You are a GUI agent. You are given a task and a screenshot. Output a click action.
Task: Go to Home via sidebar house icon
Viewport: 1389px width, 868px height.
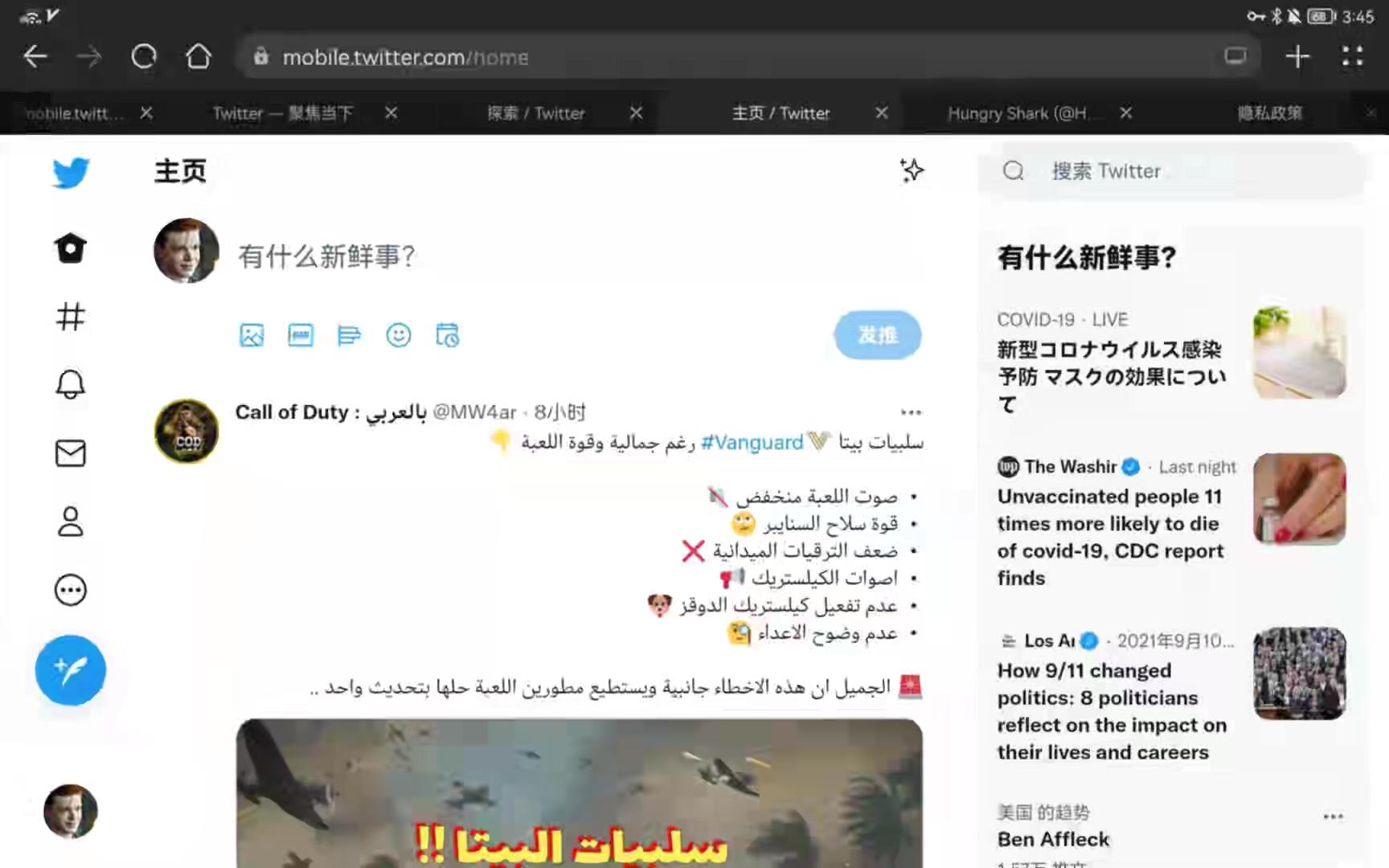(x=71, y=248)
